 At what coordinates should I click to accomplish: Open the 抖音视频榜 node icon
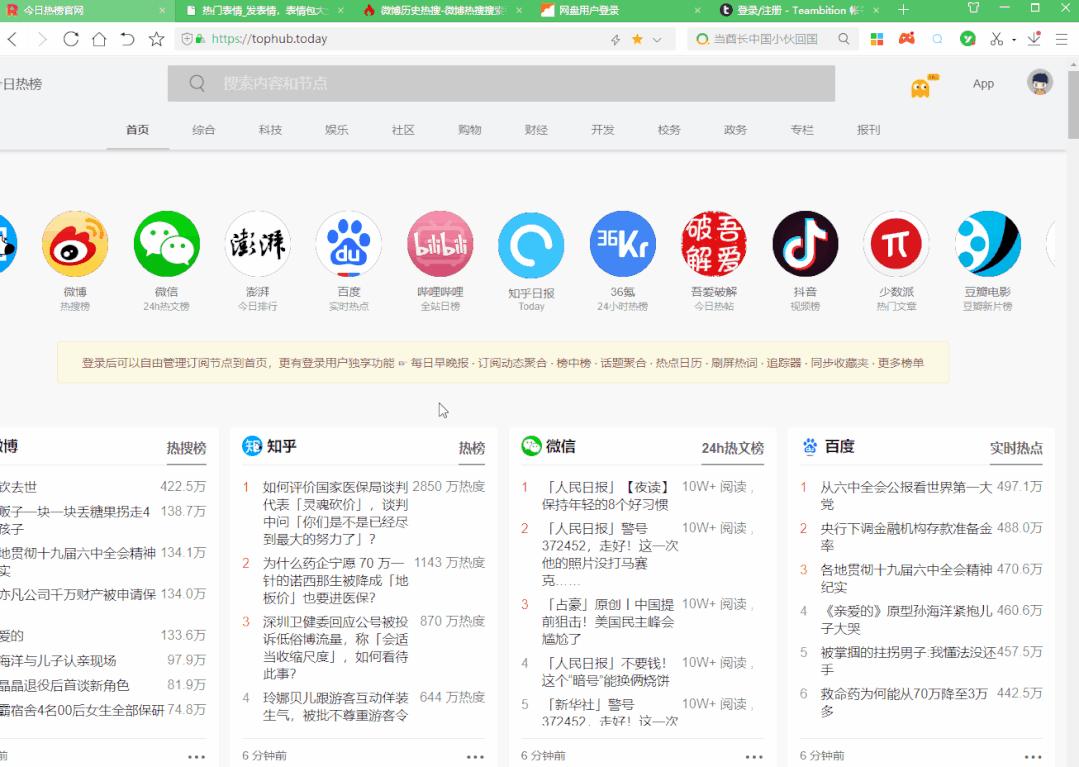point(805,243)
